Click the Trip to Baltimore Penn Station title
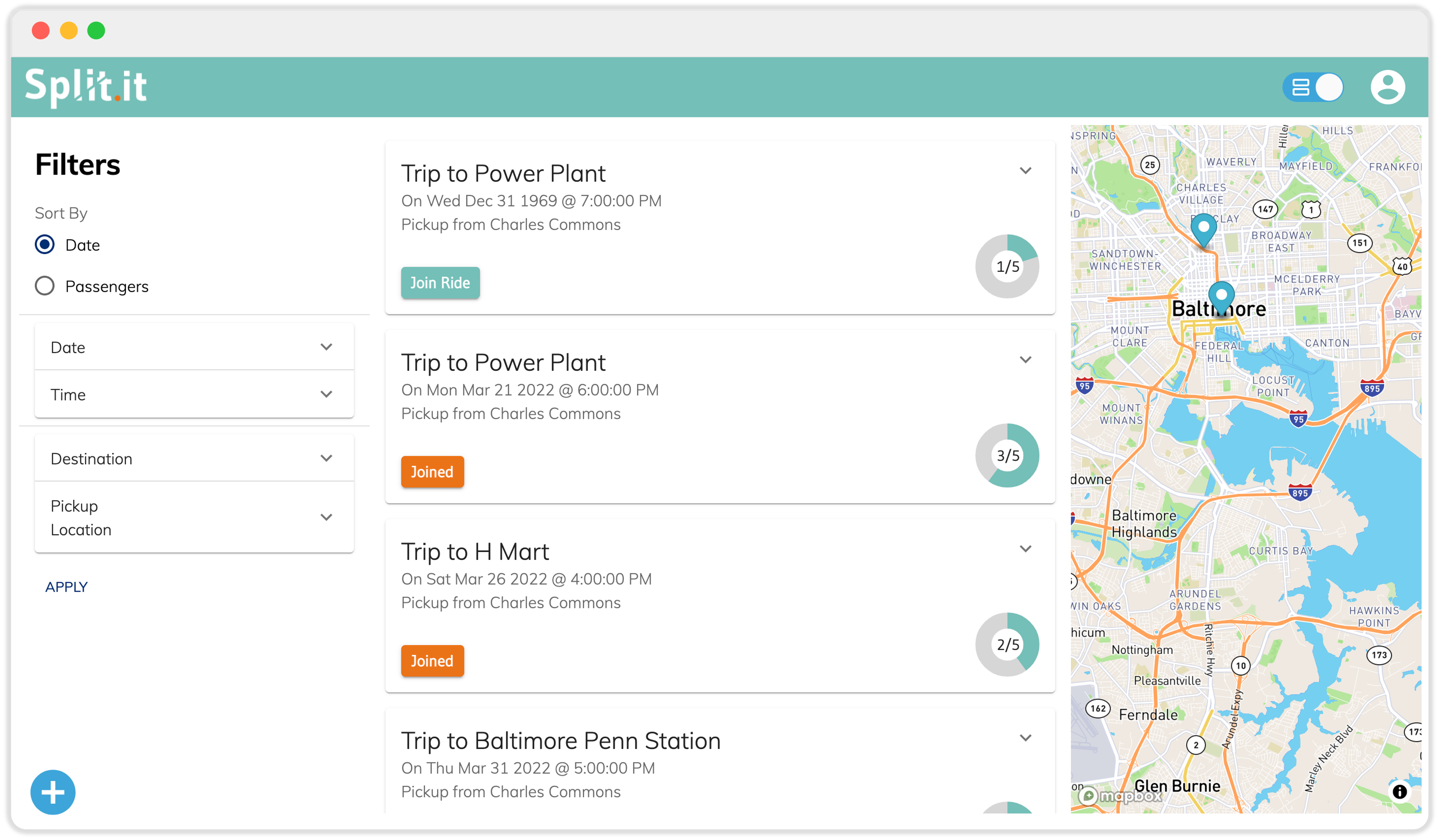This screenshot has height=840, width=1438. 560,741
